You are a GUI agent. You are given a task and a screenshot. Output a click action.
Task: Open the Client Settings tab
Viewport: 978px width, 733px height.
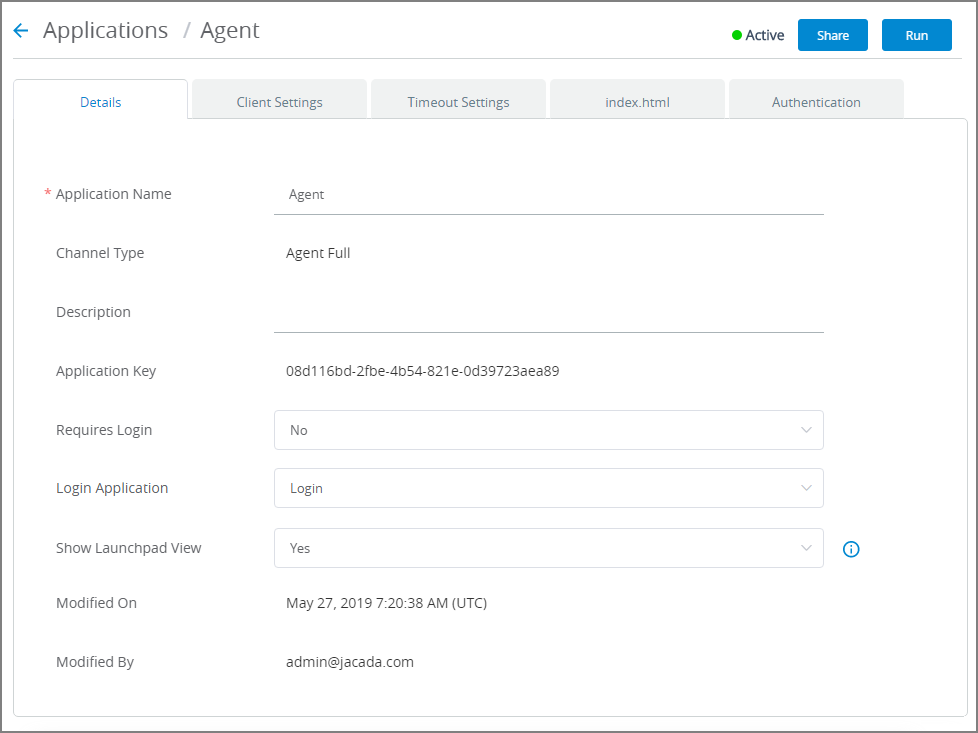pyautogui.click(x=279, y=100)
